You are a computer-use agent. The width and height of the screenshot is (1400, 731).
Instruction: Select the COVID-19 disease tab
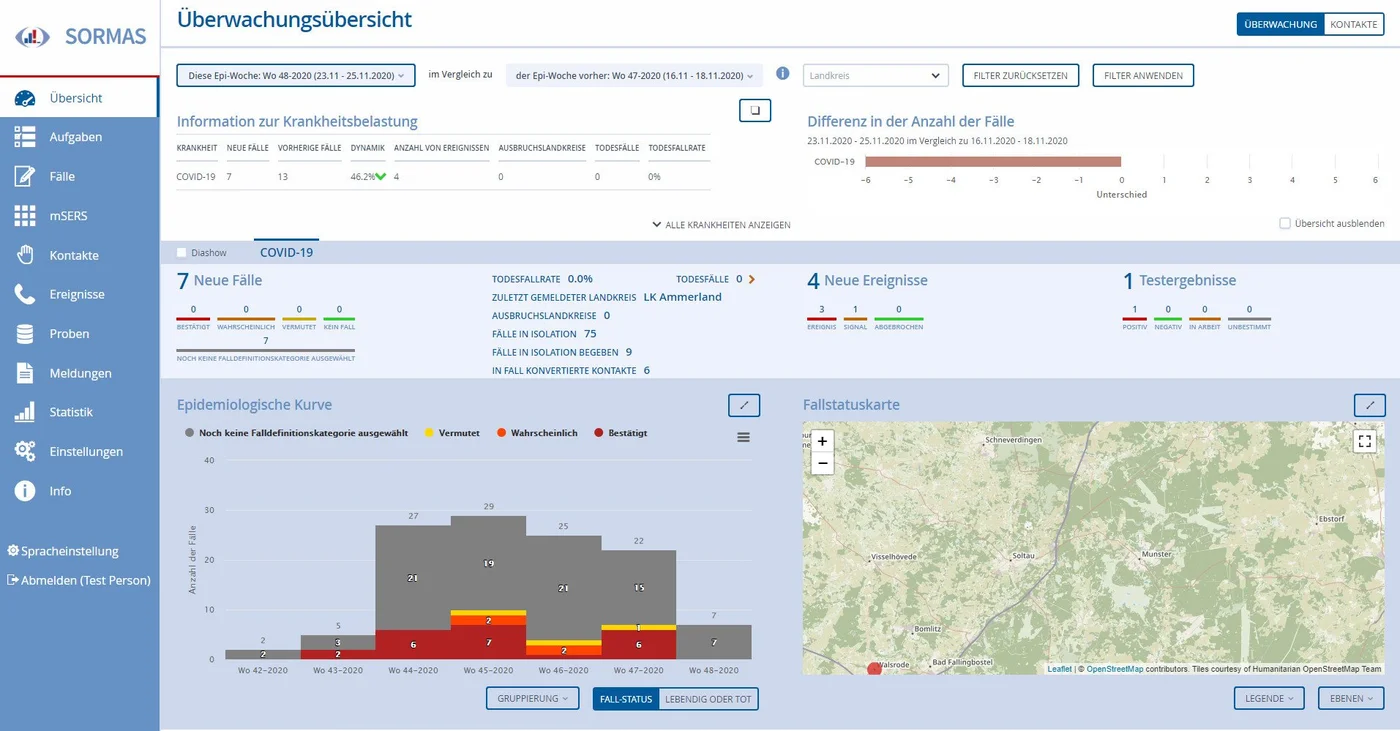point(286,252)
